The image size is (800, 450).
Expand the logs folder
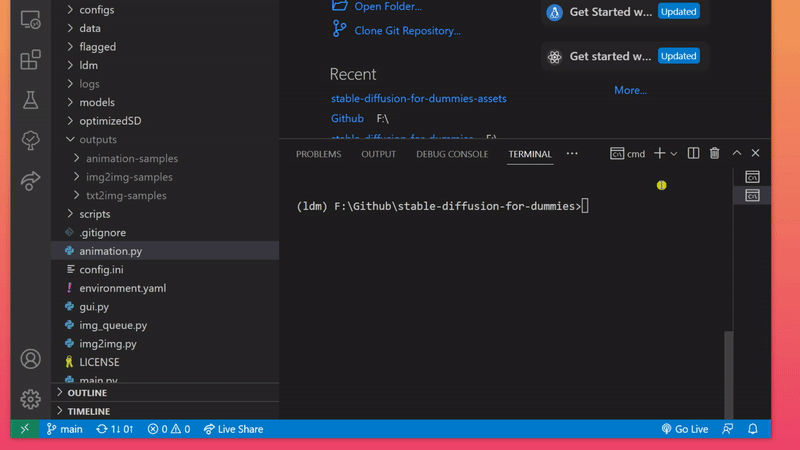click(x=165, y=84)
